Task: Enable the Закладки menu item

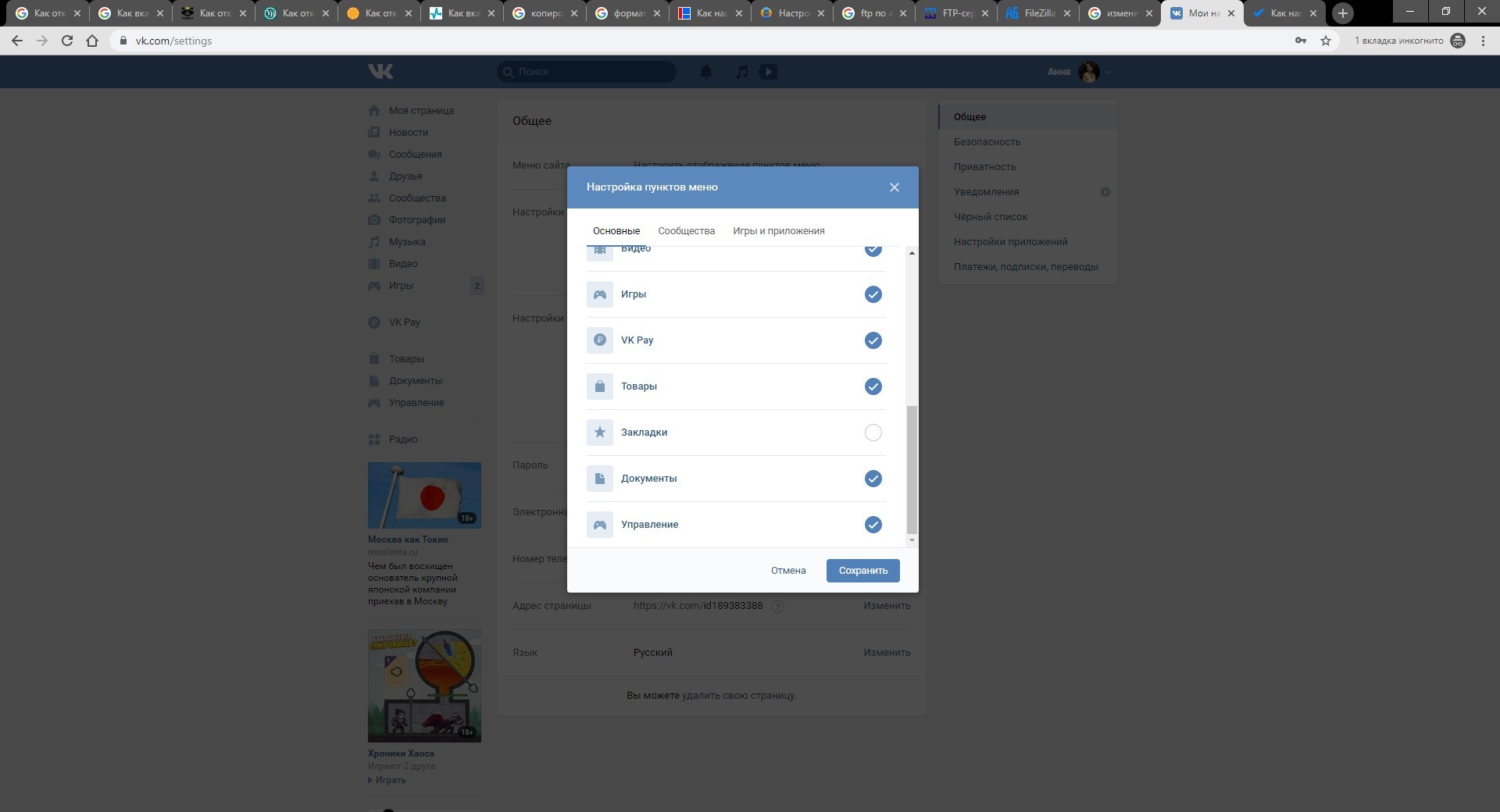Action: point(873,433)
